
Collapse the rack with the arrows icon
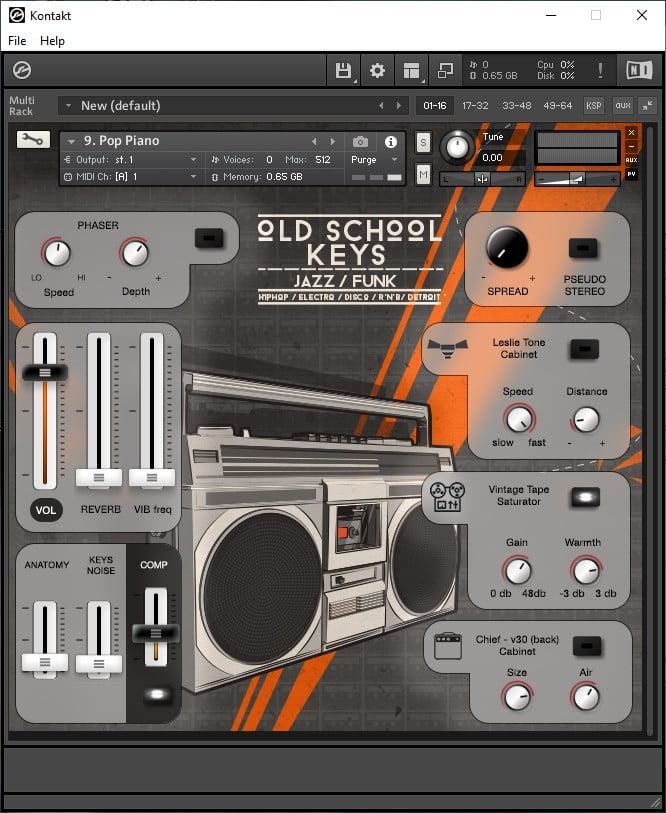click(x=647, y=106)
